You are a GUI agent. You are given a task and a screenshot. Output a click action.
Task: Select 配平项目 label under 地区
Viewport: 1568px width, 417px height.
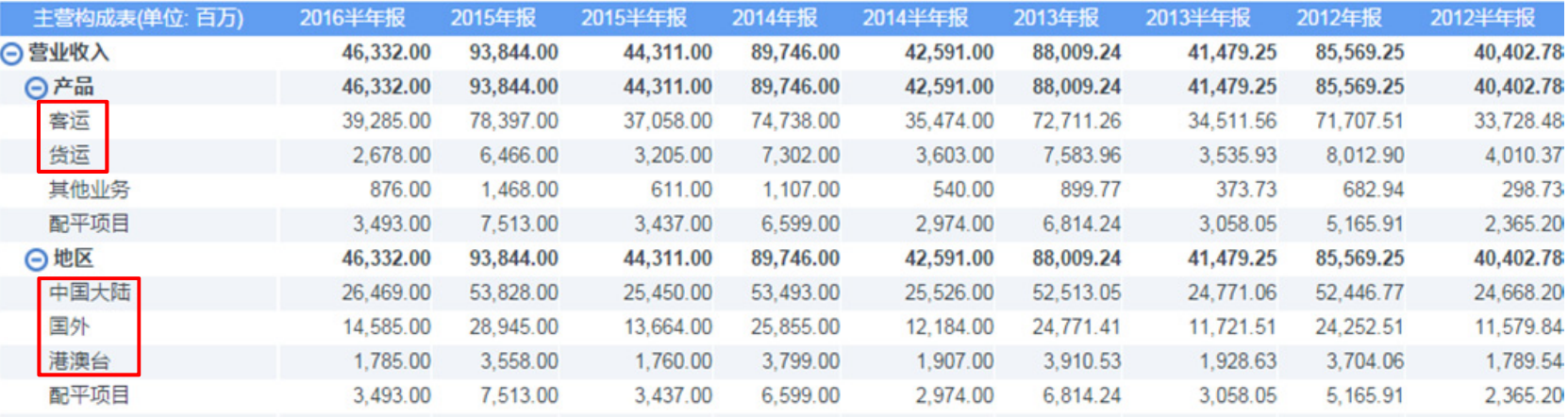coord(90,395)
